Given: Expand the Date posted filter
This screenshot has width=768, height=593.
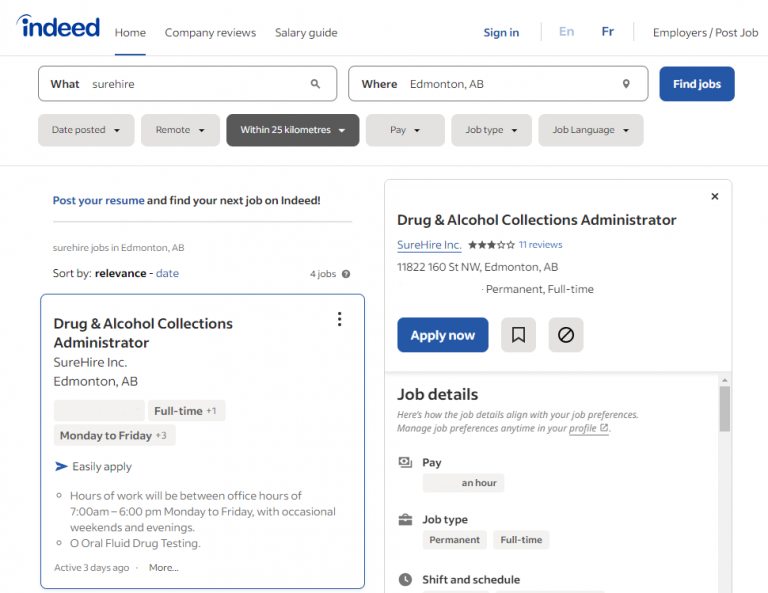Looking at the screenshot, I should [x=86, y=130].
